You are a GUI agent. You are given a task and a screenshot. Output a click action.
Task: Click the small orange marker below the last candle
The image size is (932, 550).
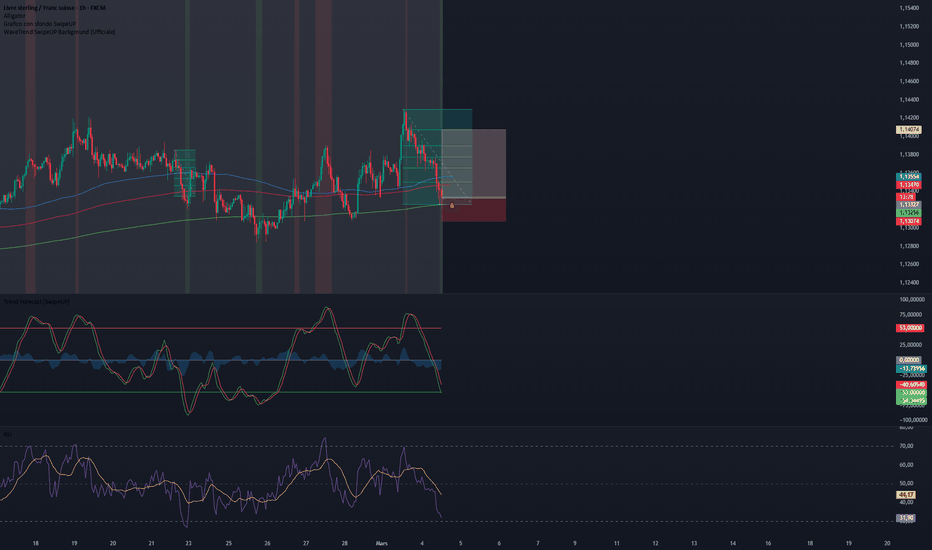(452, 206)
